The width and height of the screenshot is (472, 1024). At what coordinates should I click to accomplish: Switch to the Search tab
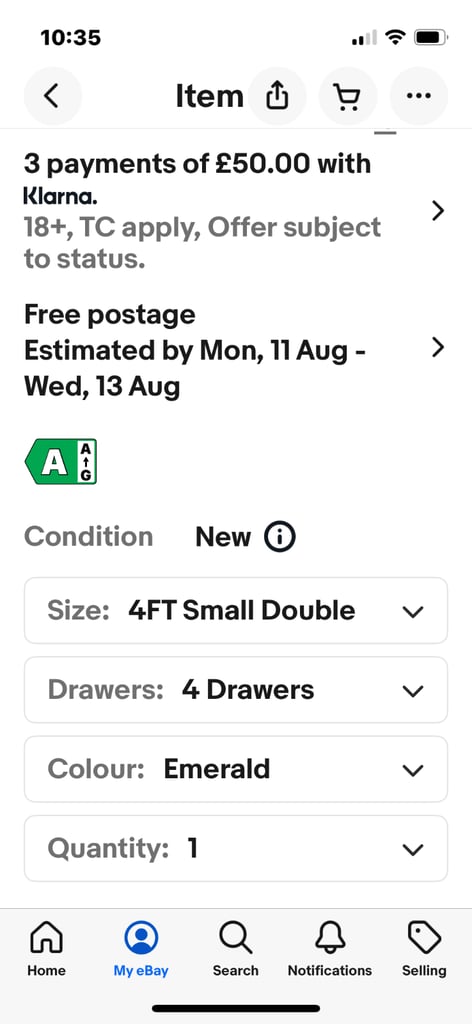point(236,949)
